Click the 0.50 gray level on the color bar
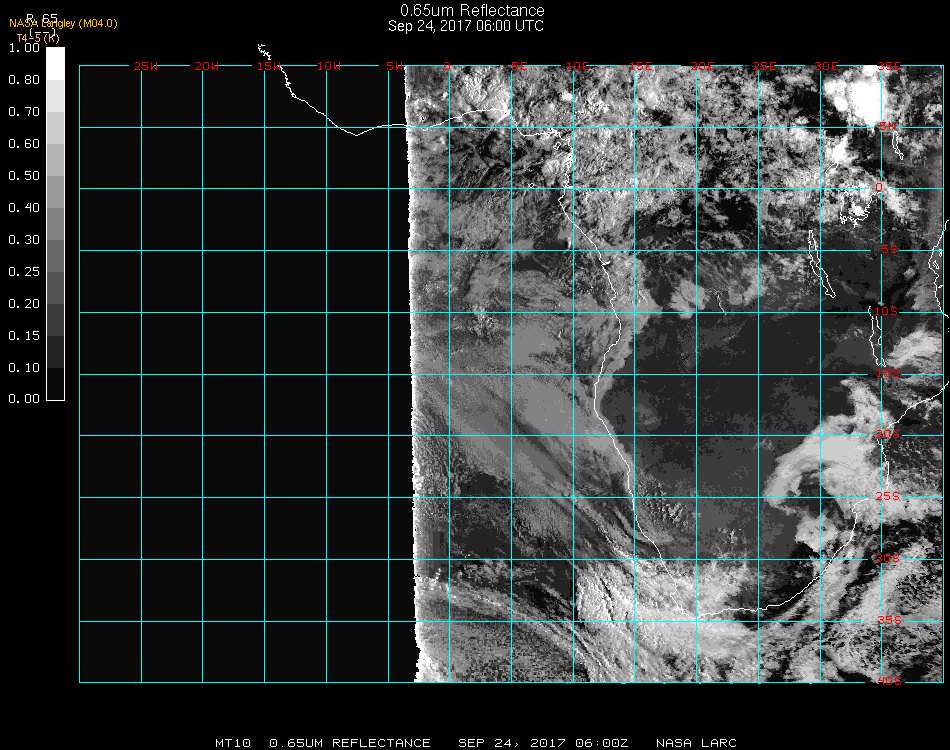The image size is (950, 750). [55, 176]
